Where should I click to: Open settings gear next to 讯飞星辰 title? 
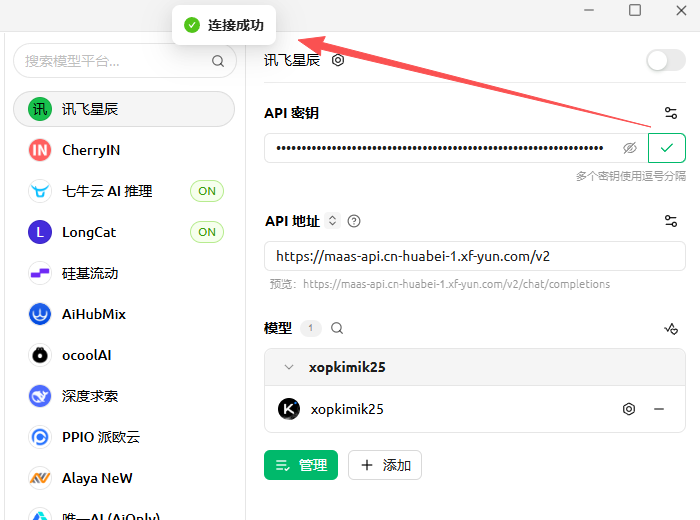click(x=338, y=60)
